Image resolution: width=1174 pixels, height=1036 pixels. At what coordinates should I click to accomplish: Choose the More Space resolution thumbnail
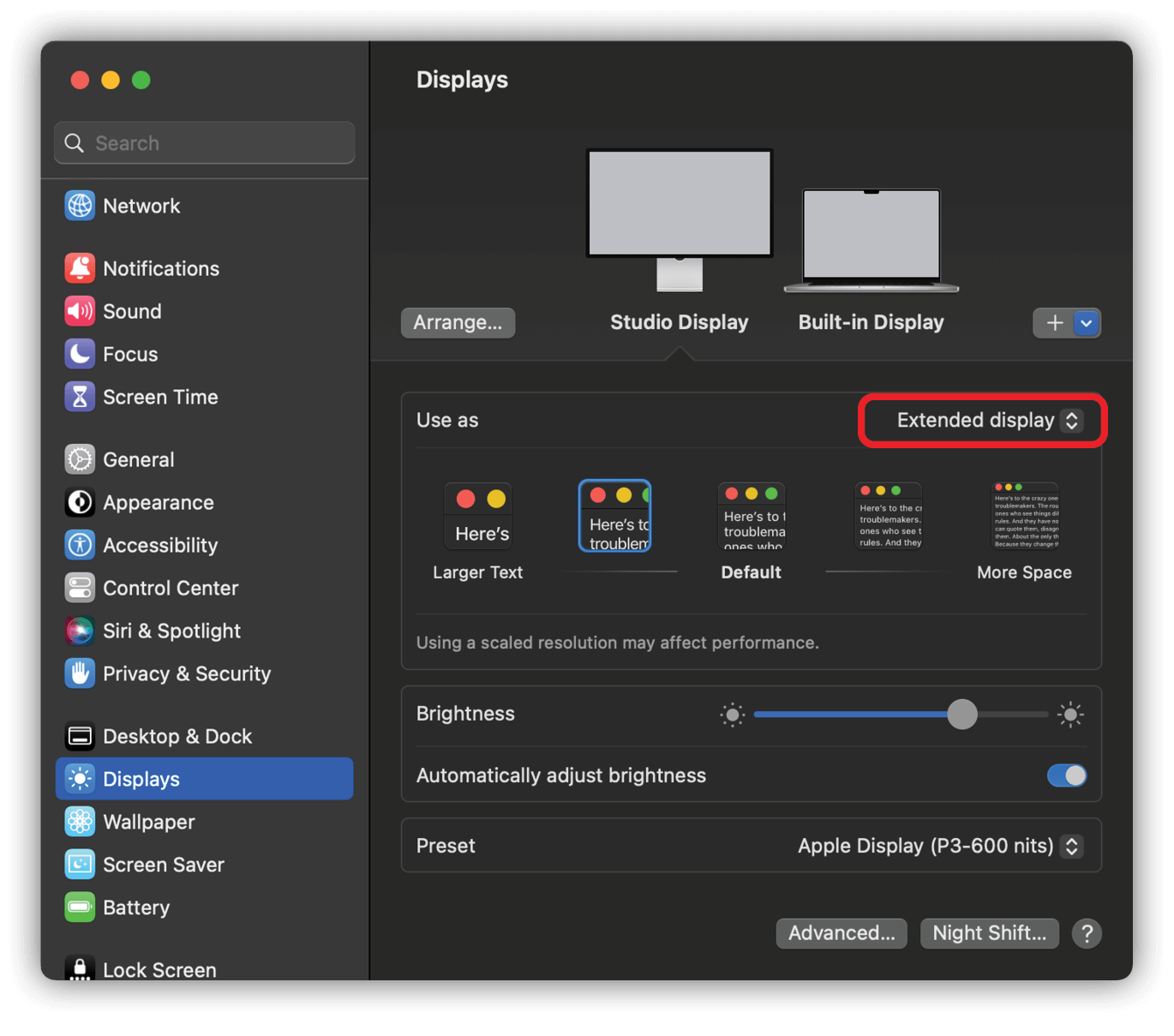coord(1025,516)
